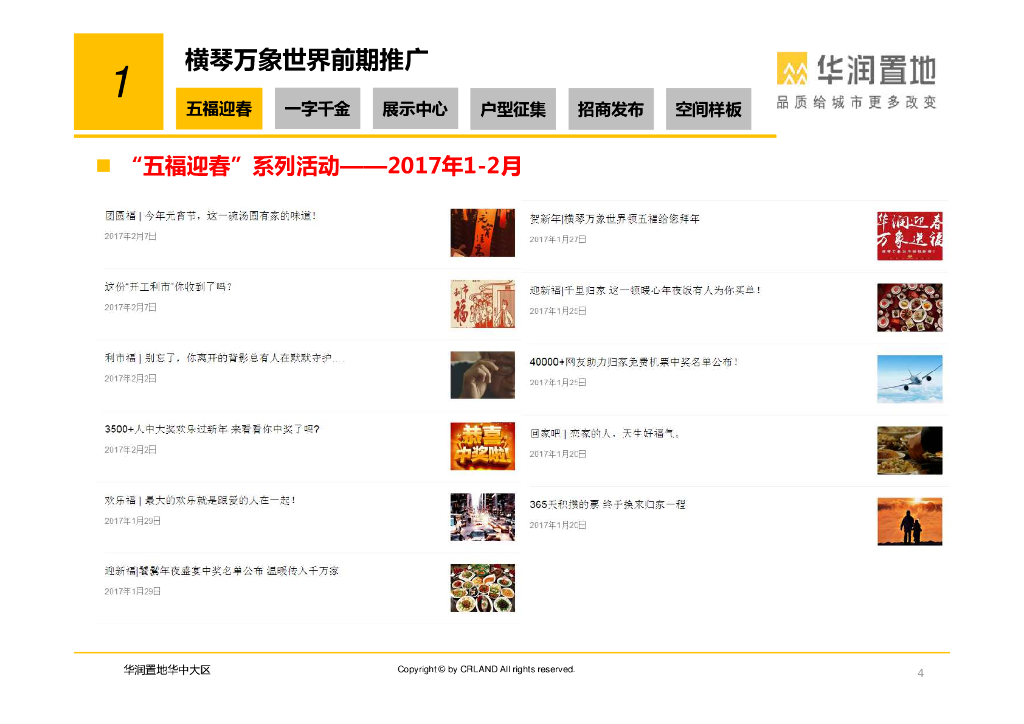Click the red heading "五福迎春"系列活动

[326, 166]
